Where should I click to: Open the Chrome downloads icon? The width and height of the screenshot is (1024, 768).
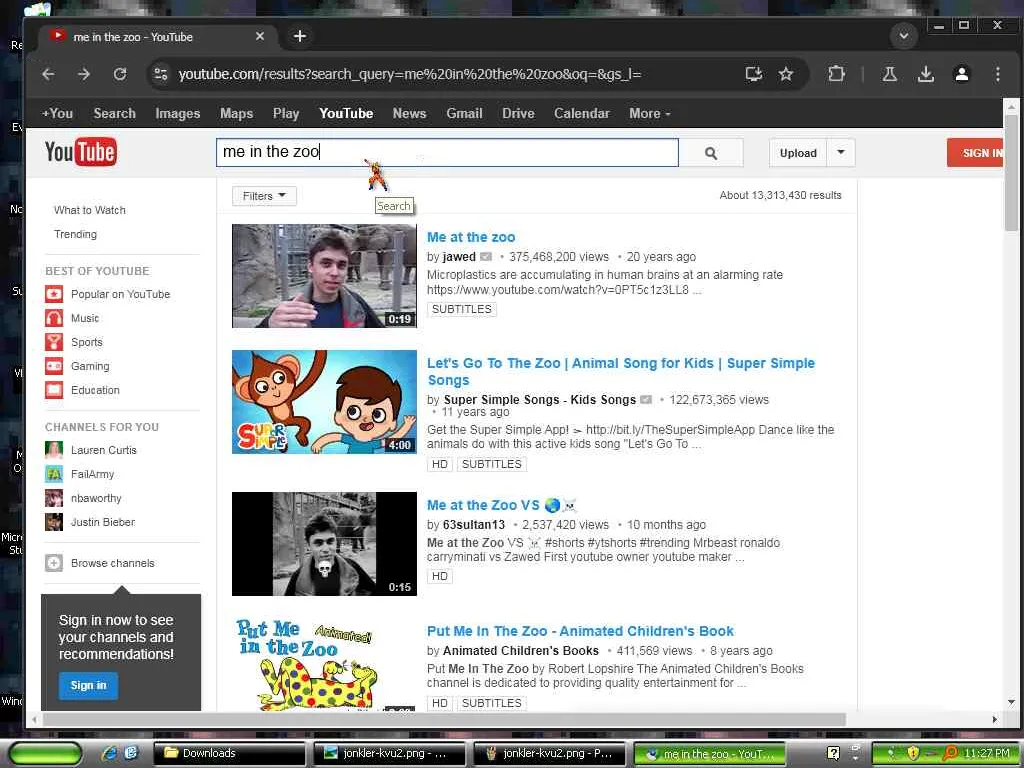pyautogui.click(x=925, y=74)
